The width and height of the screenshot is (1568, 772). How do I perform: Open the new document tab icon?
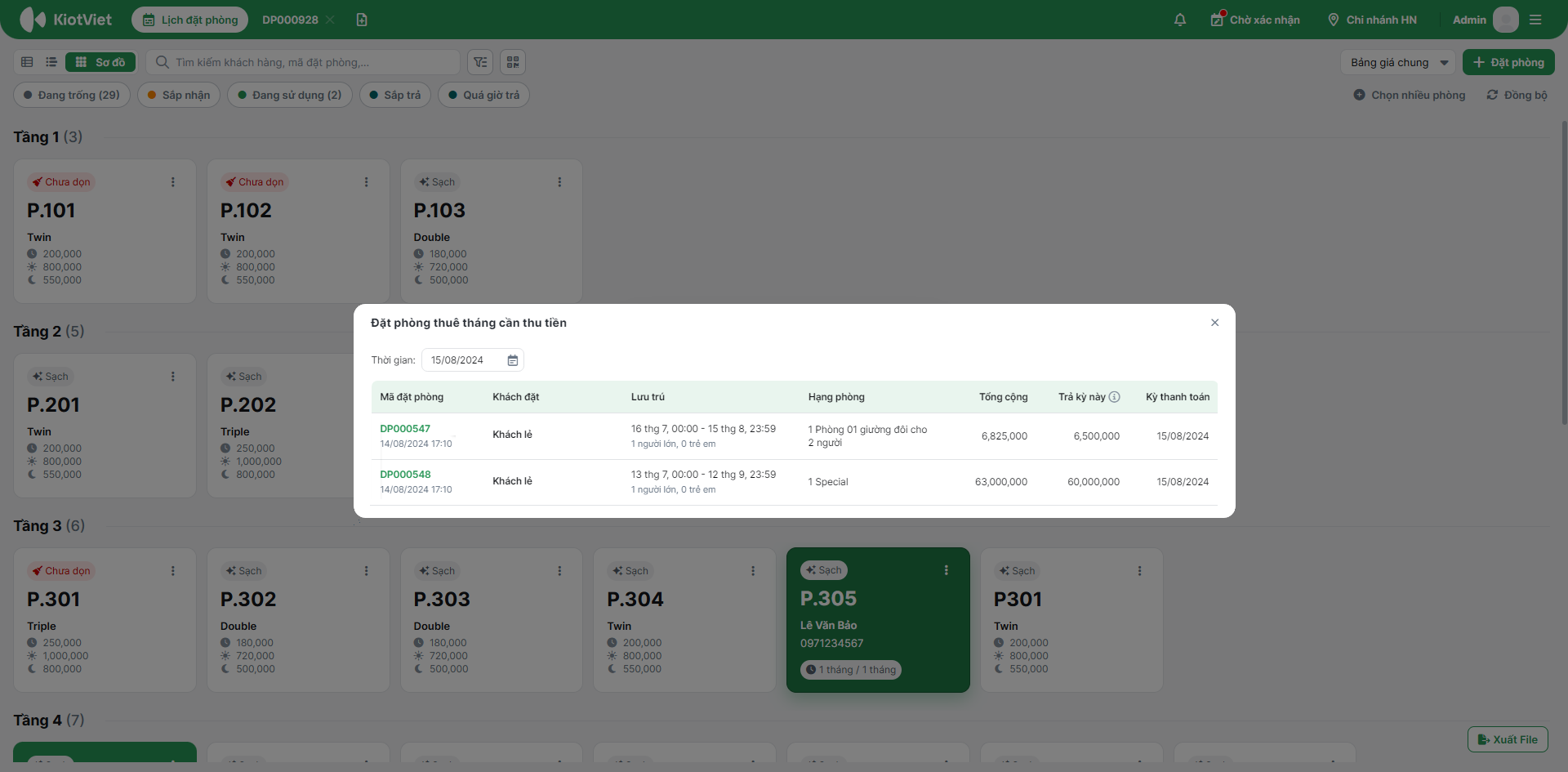pyautogui.click(x=362, y=20)
